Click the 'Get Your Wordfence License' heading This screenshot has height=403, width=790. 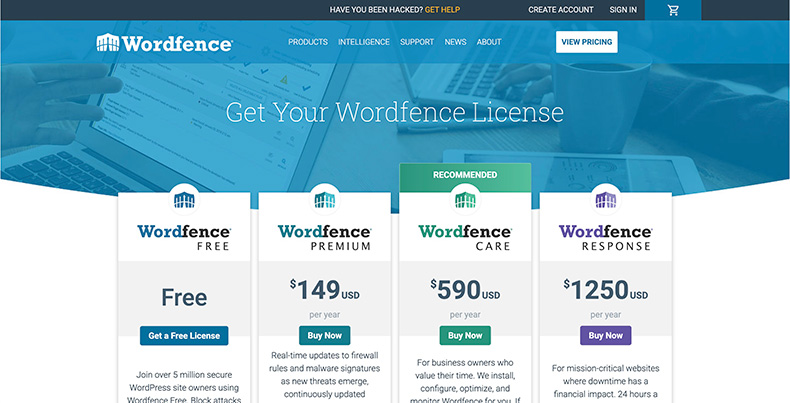coord(394,112)
